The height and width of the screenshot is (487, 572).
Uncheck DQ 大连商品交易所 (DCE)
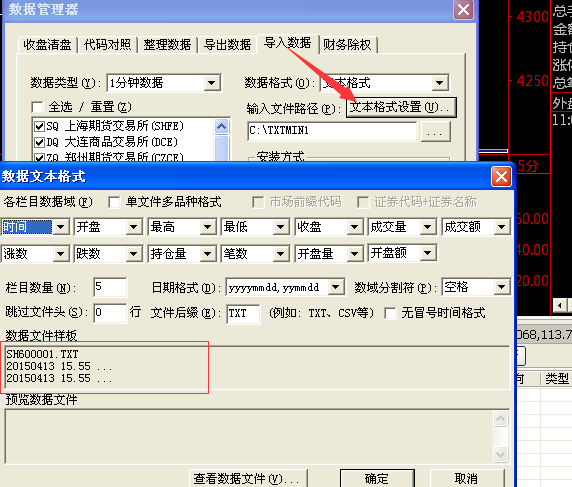39,142
